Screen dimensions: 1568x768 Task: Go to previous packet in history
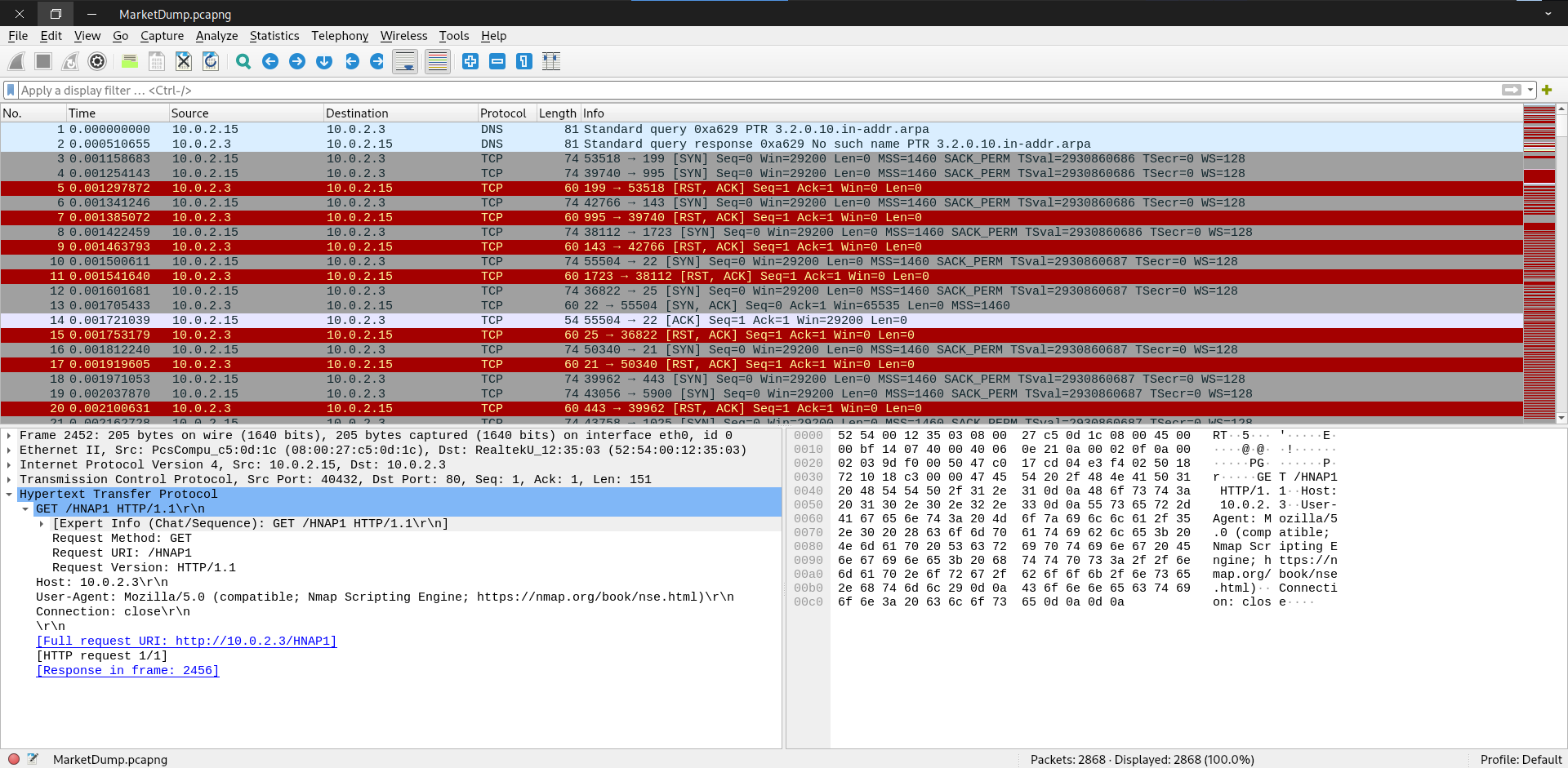coord(270,61)
